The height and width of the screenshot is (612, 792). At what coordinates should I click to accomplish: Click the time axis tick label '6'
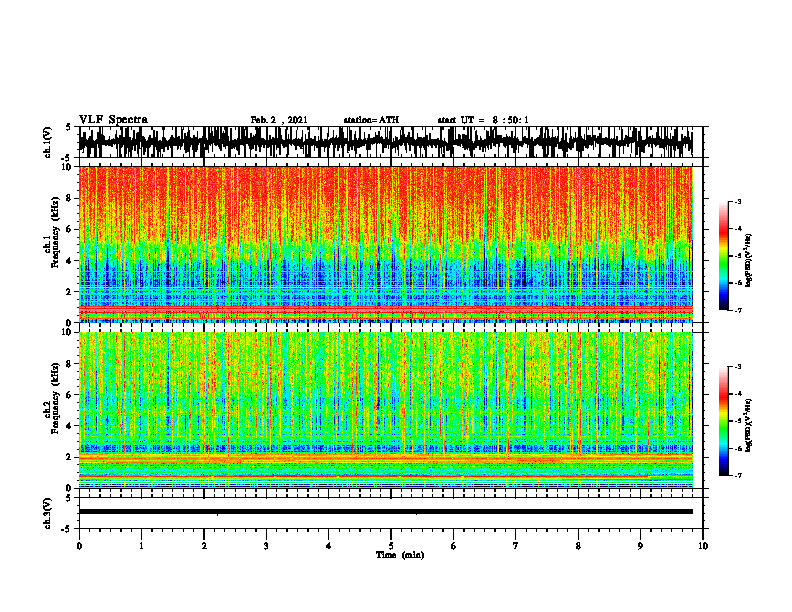click(454, 546)
